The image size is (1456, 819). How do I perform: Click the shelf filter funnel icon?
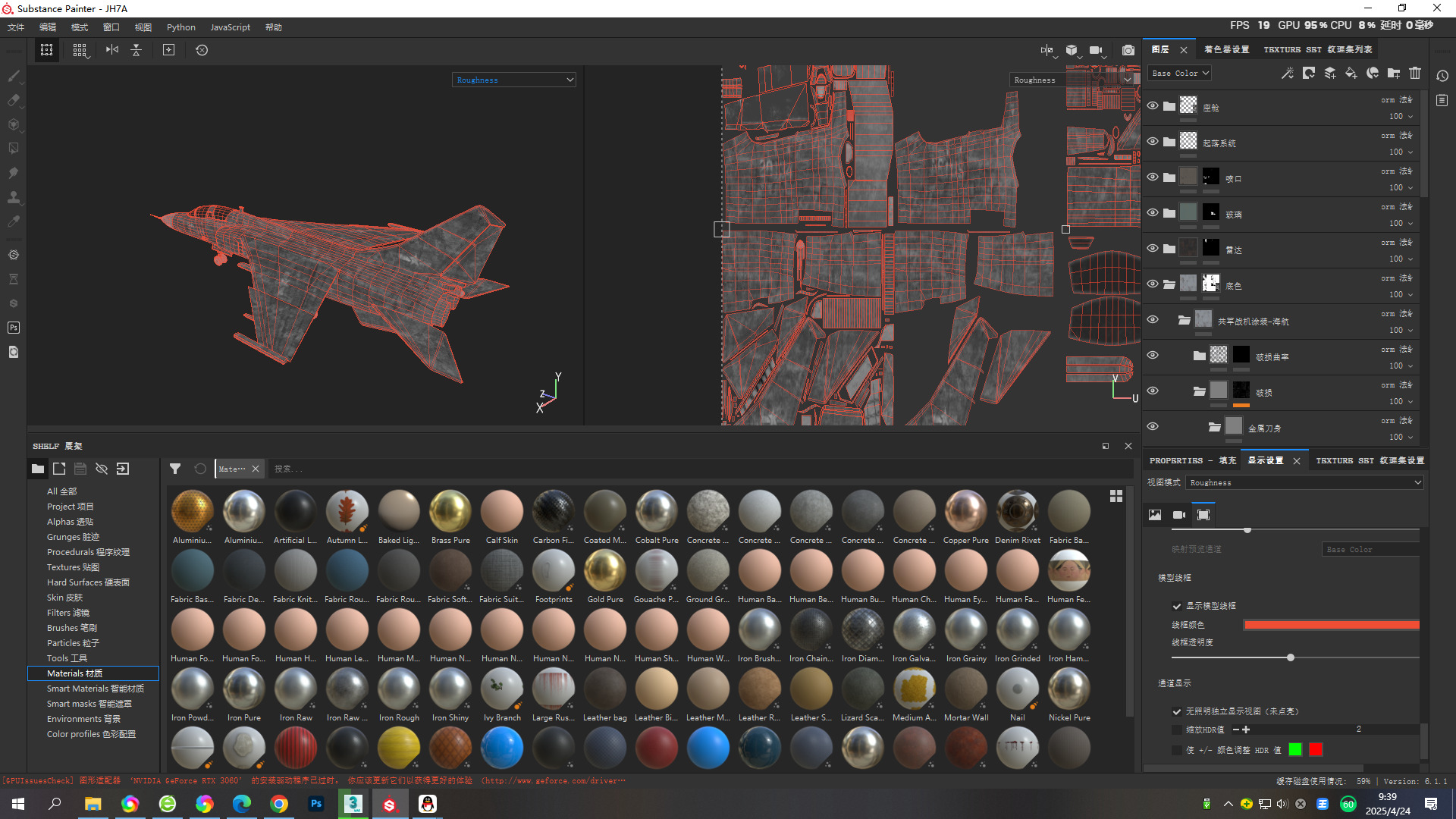tap(175, 469)
